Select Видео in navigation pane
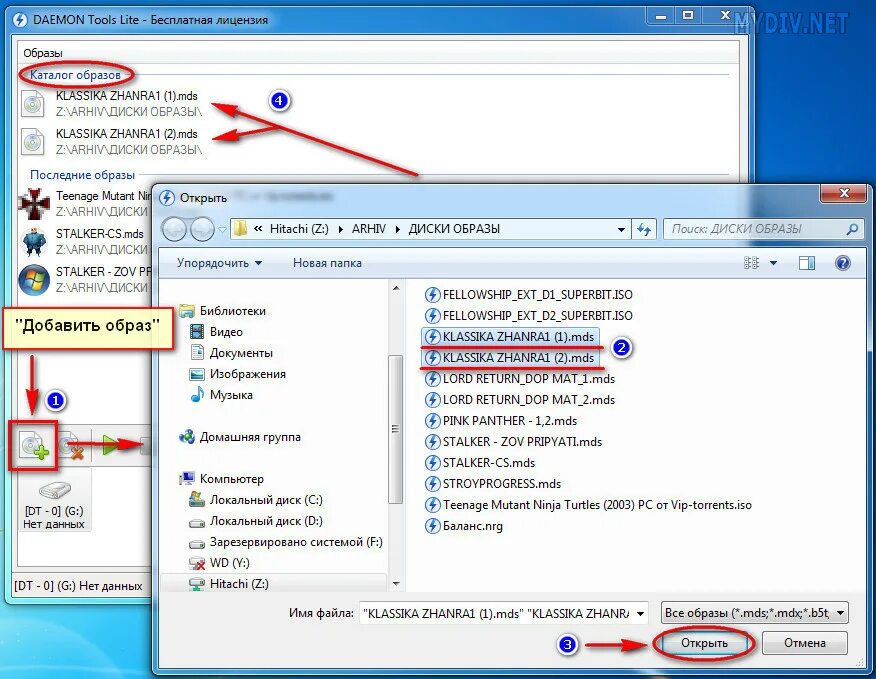This screenshot has height=679, width=876. click(217, 332)
